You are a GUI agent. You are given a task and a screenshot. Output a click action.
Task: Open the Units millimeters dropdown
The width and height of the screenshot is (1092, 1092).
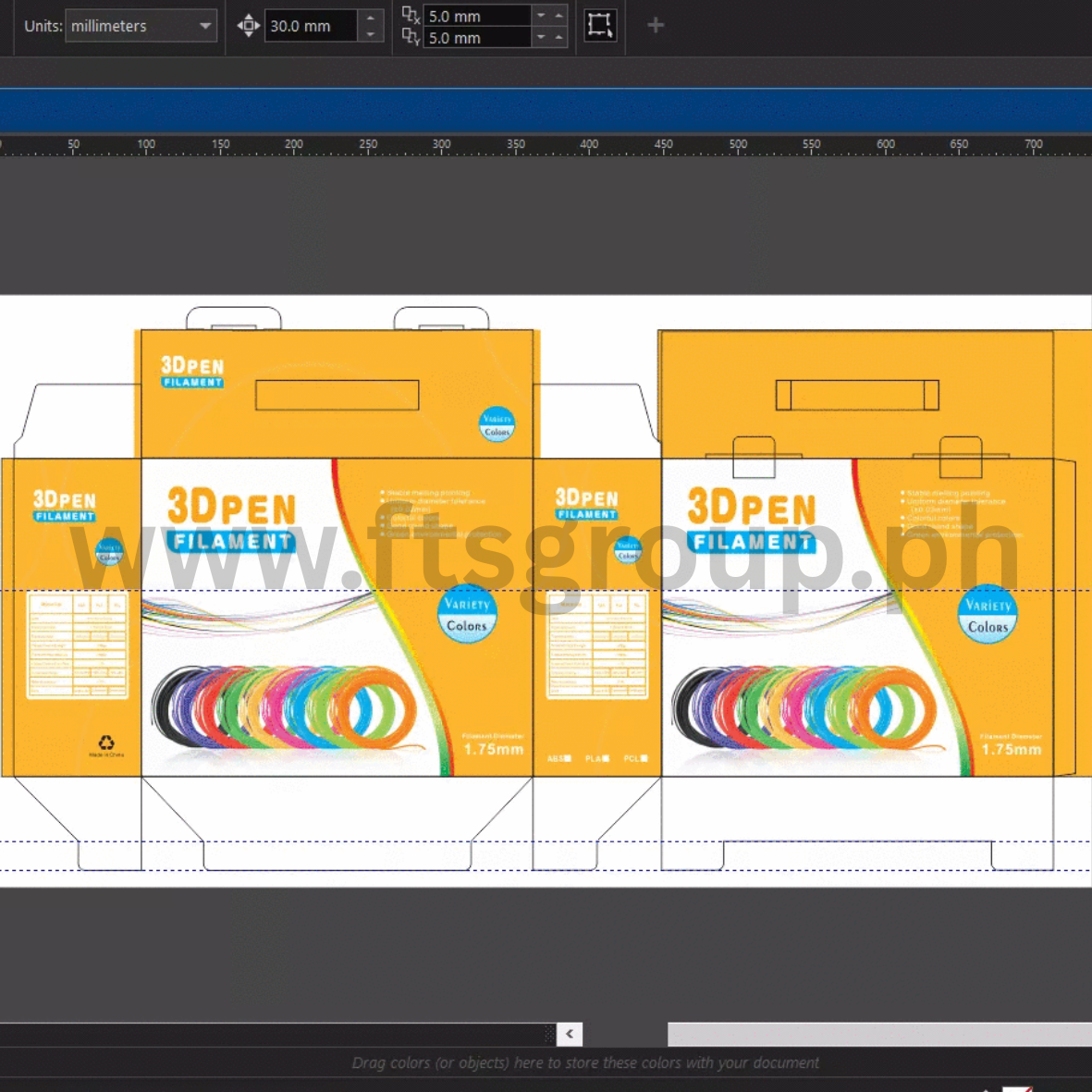click(141, 26)
